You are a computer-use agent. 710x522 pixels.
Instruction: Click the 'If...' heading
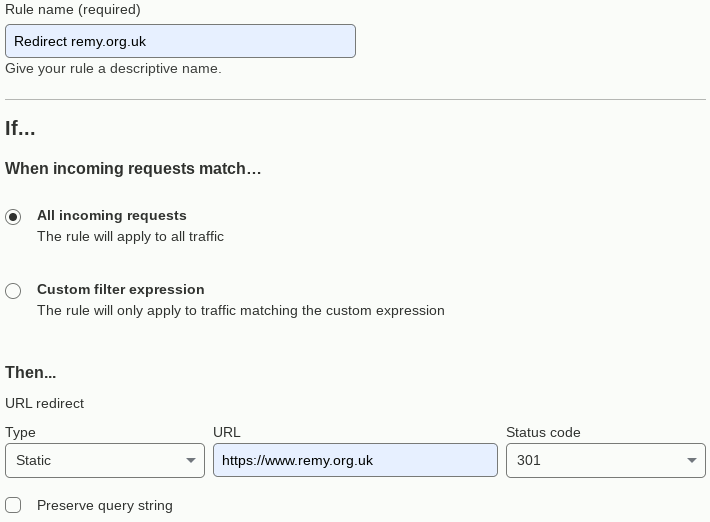20,128
